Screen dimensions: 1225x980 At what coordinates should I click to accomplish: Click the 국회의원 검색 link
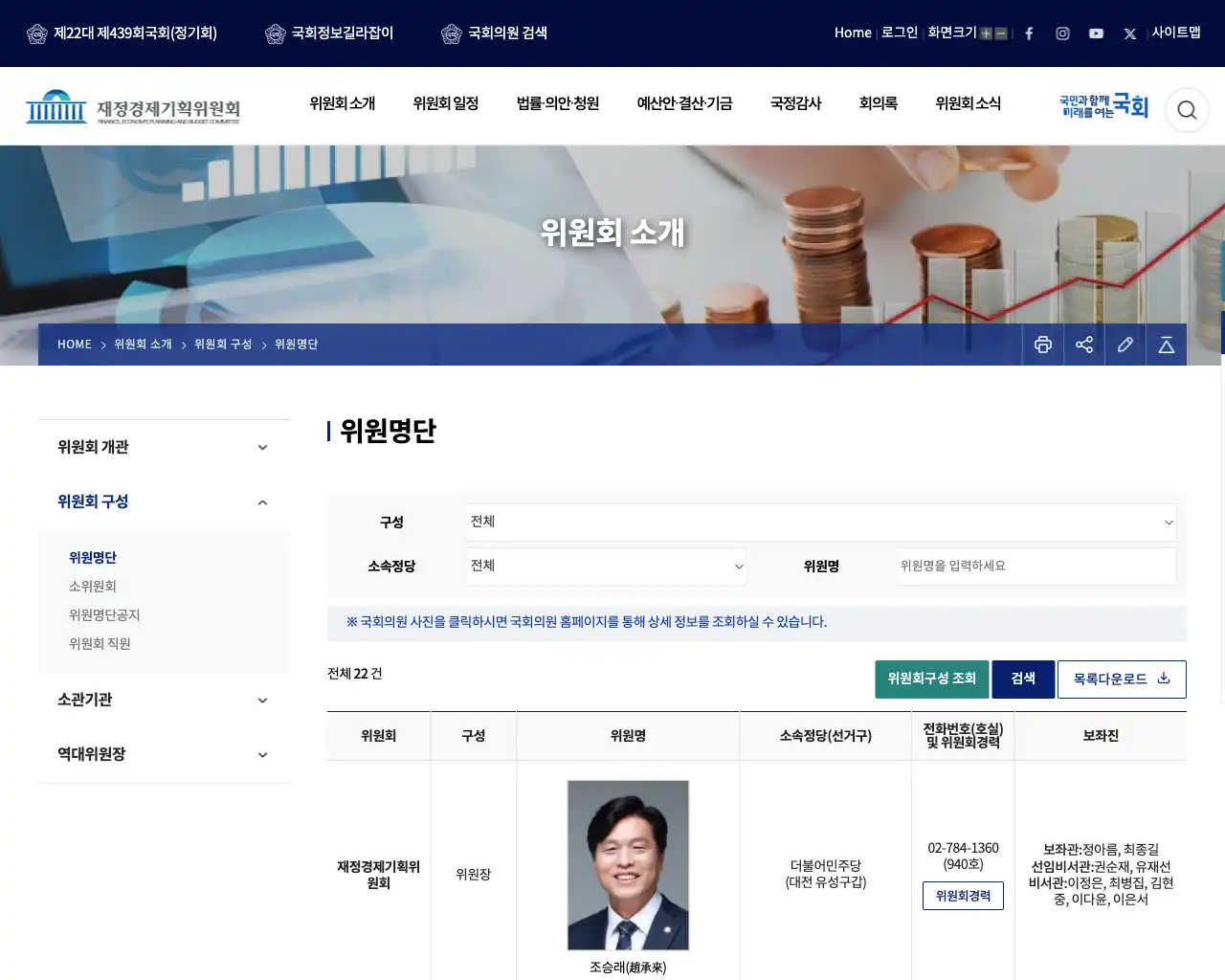[507, 33]
